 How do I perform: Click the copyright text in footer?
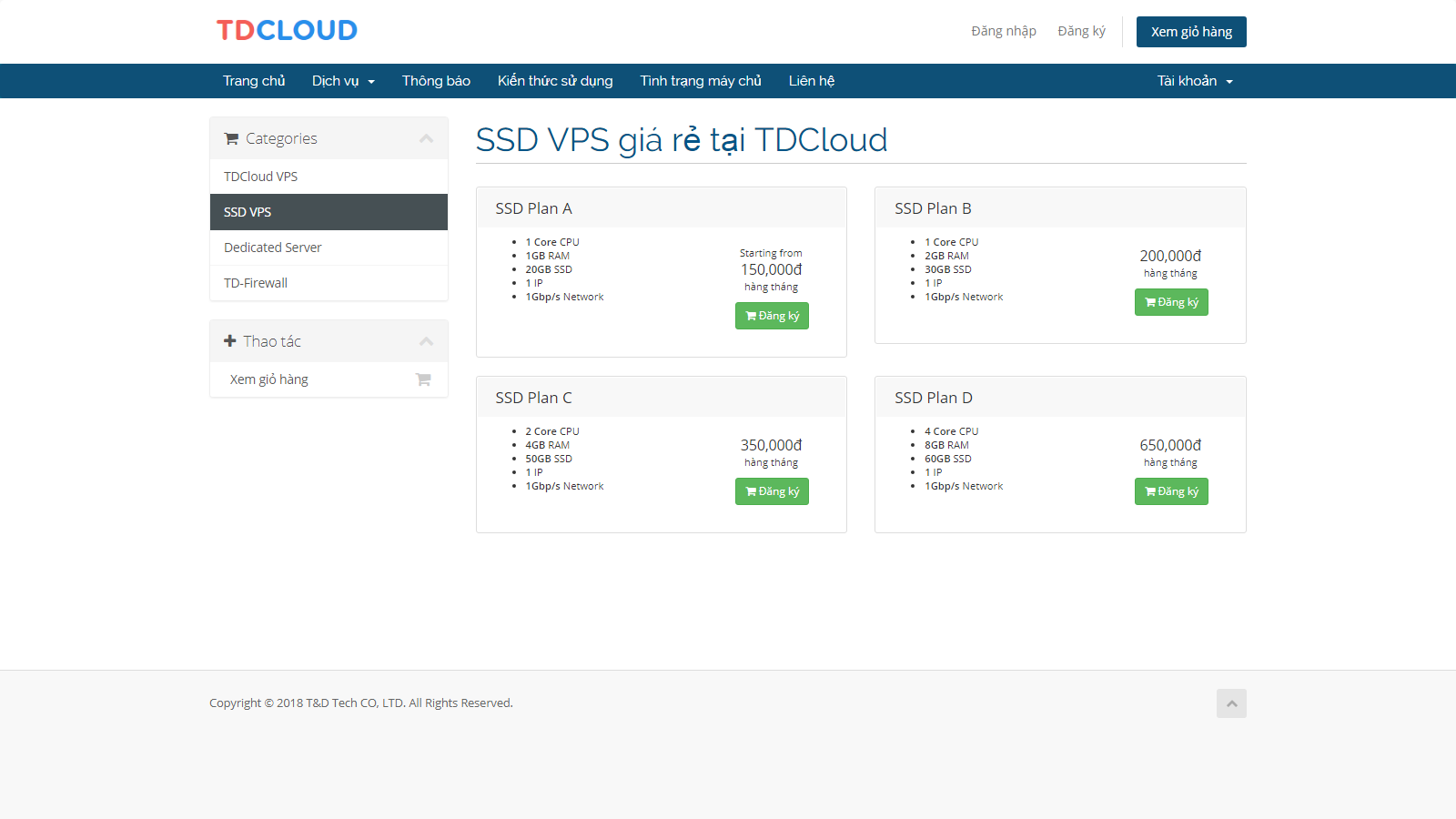pos(361,703)
